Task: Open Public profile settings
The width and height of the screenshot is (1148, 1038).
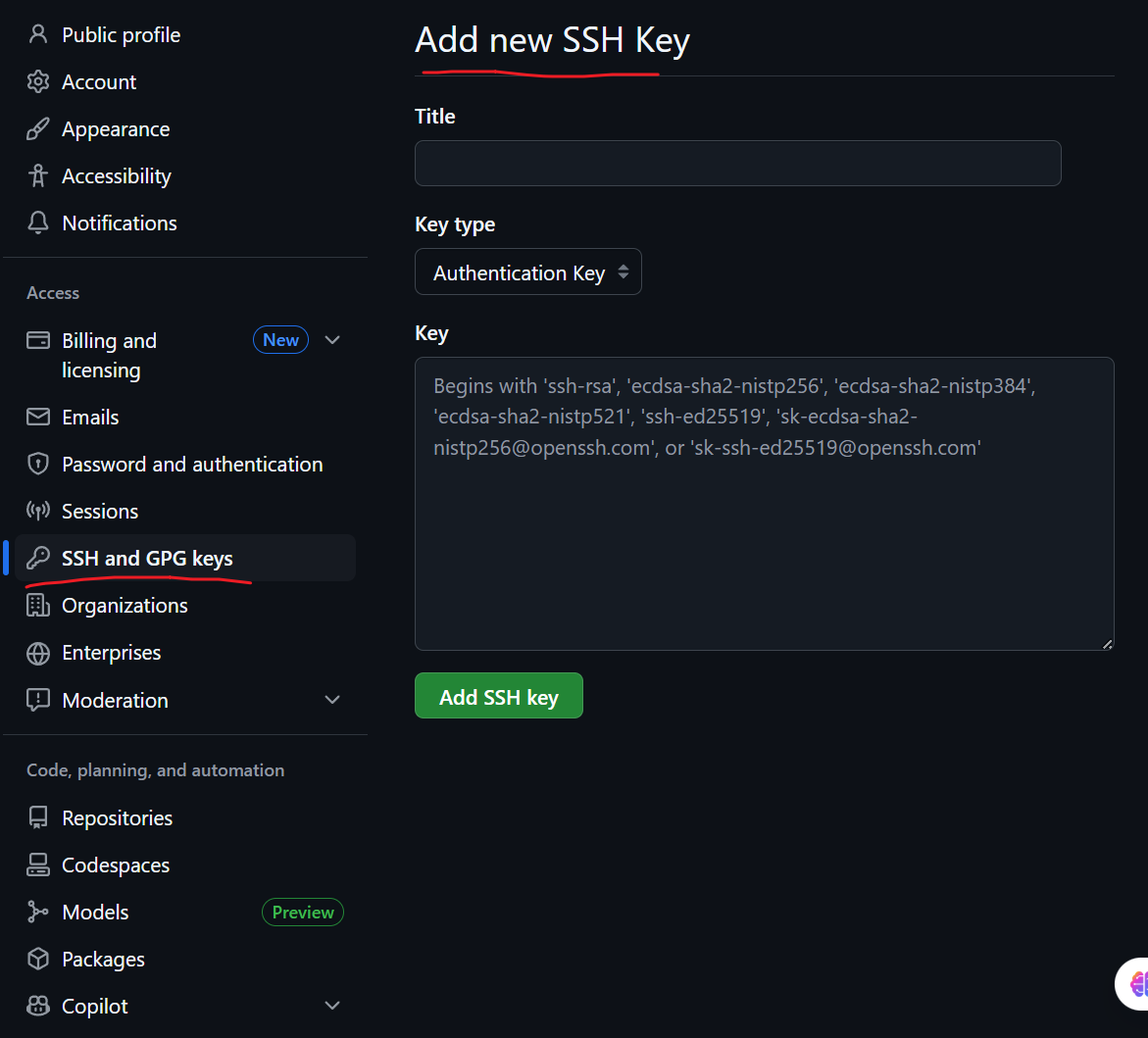Action: pyautogui.click(x=121, y=34)
